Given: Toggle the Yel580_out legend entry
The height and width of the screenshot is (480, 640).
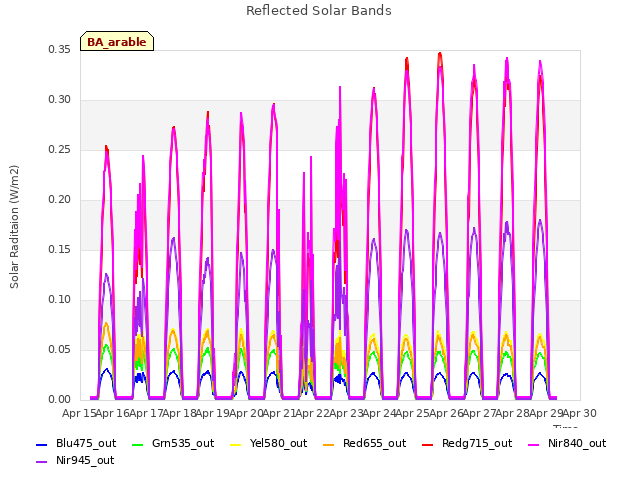Looking at the screenshot, I should [x=269, y=444].
